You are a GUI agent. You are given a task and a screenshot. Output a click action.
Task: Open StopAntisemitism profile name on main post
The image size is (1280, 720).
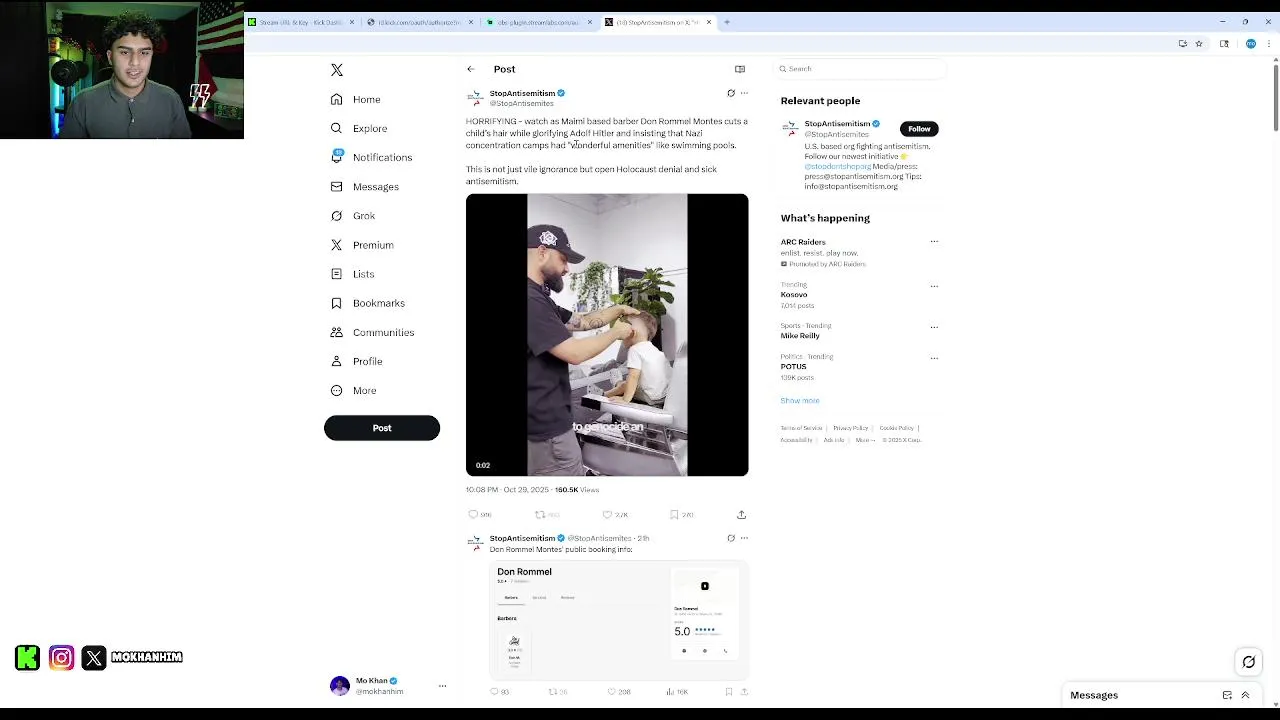tap(522, 93)
